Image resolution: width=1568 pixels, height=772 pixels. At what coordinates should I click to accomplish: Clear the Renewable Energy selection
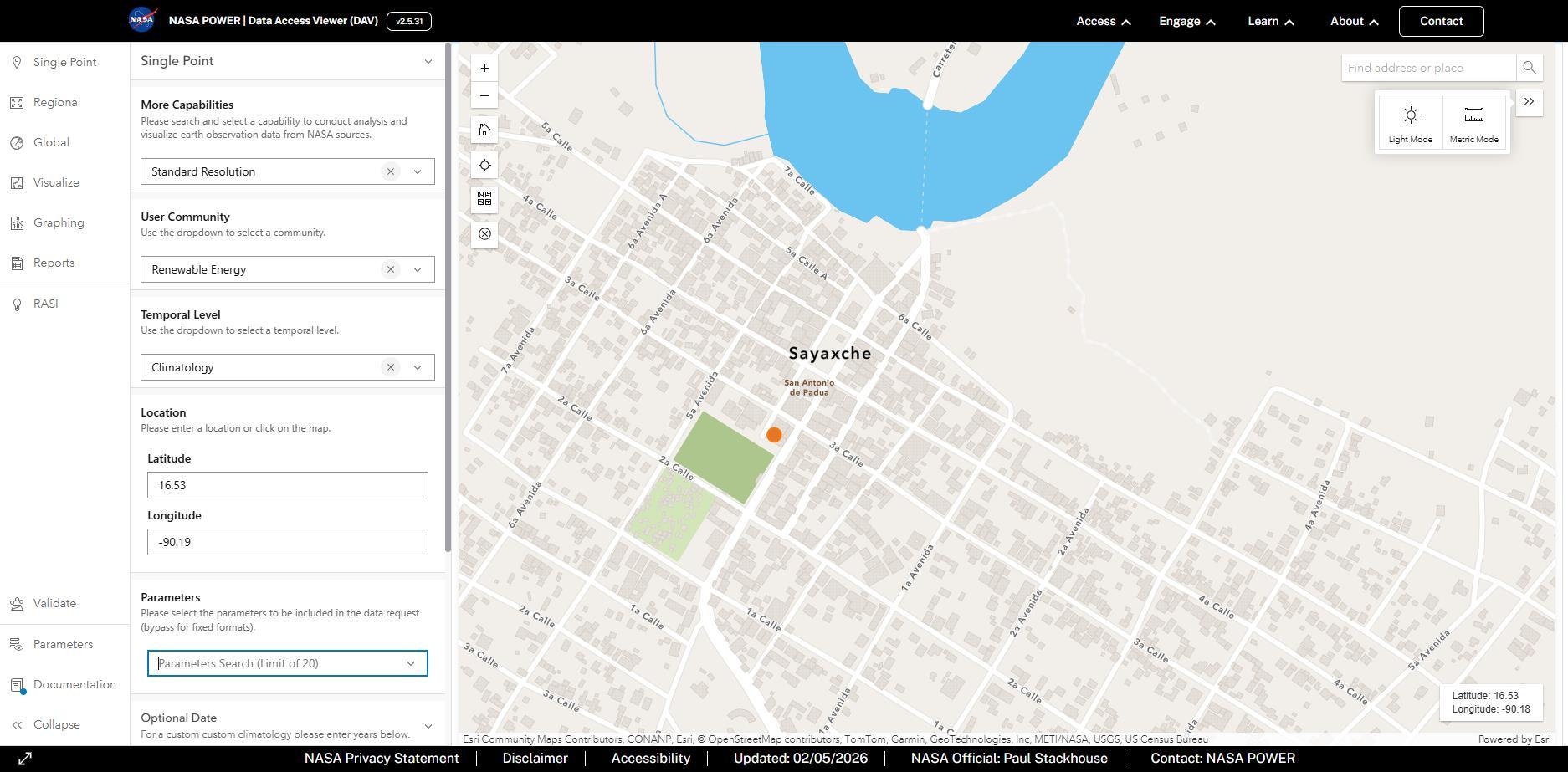tap(390, 269)
